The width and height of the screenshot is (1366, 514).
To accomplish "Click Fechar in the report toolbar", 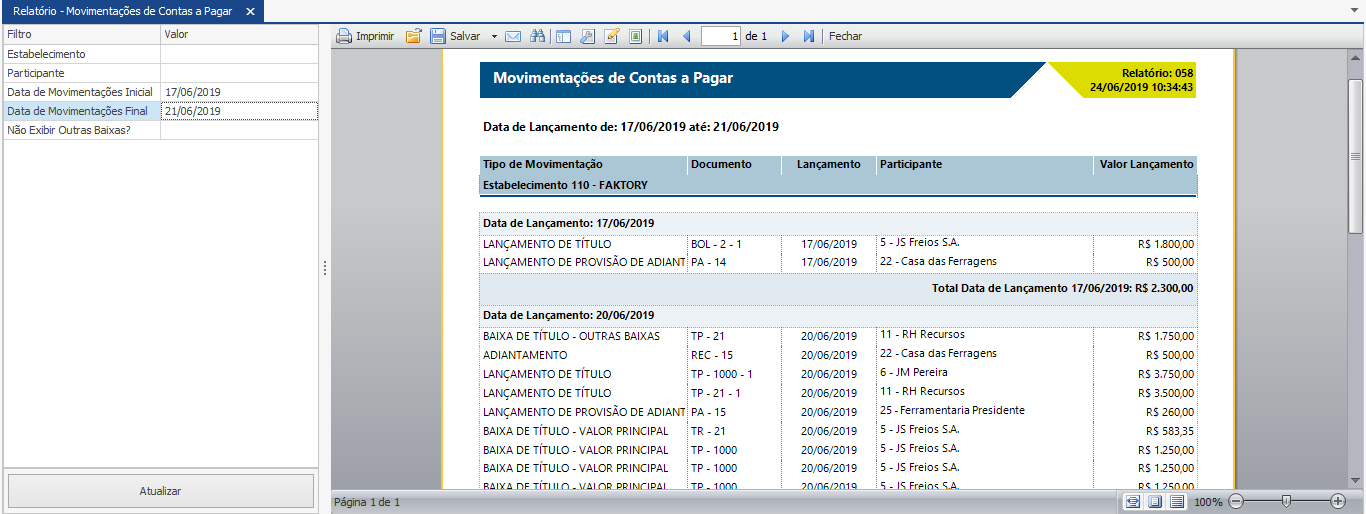I will tap(845, 36).
